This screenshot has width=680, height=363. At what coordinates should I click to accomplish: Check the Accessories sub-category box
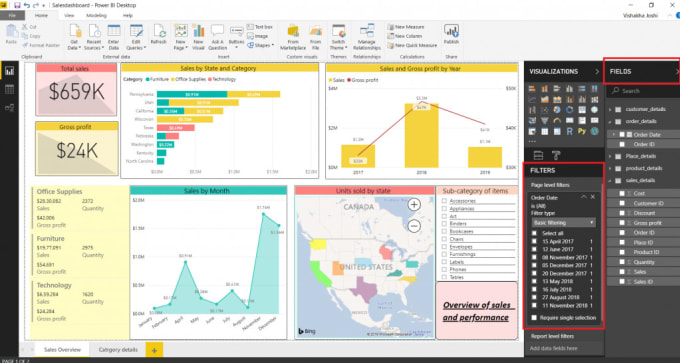[444, 201]
